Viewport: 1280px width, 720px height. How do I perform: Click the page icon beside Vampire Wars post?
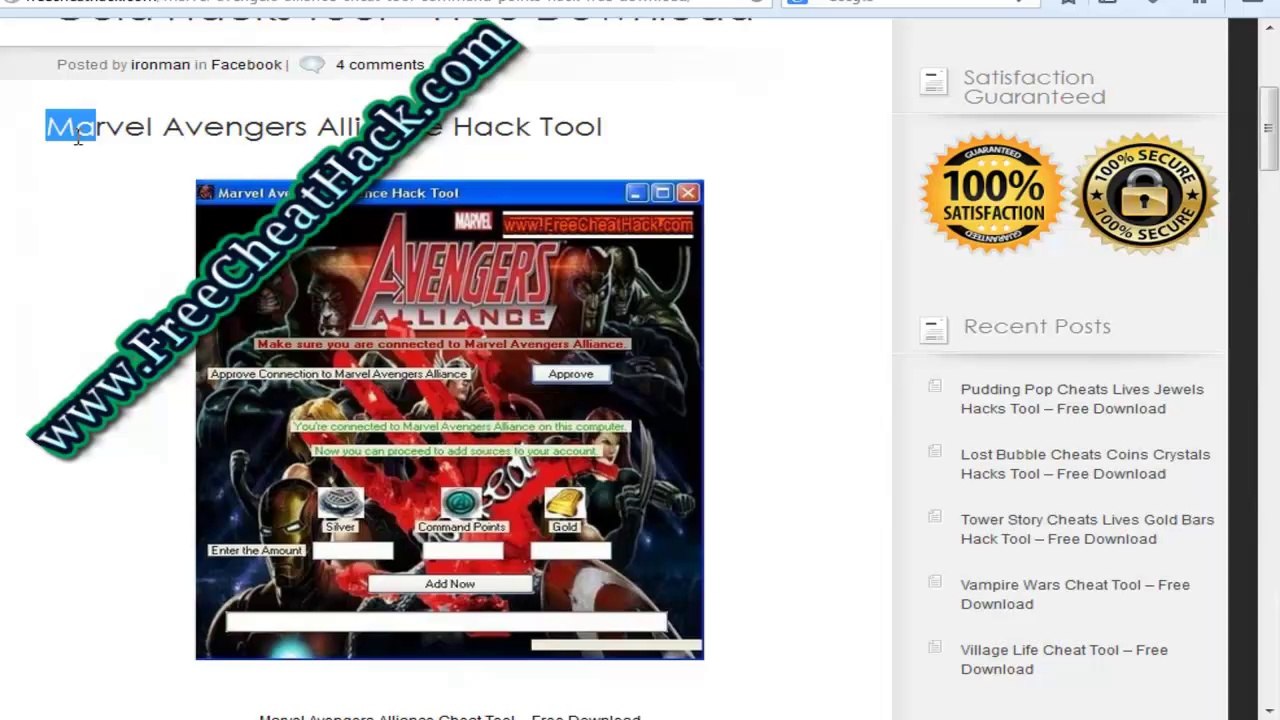click(935, 581)
